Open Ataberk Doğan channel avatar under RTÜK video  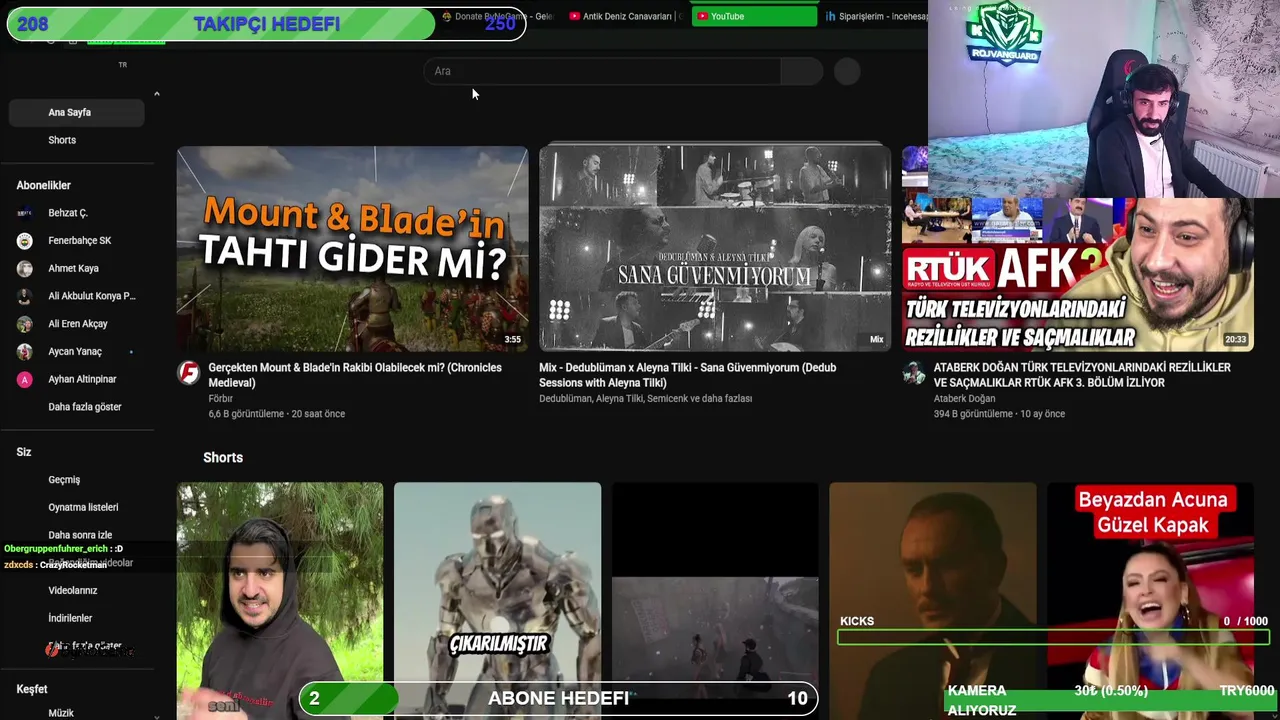click(914, 373)
